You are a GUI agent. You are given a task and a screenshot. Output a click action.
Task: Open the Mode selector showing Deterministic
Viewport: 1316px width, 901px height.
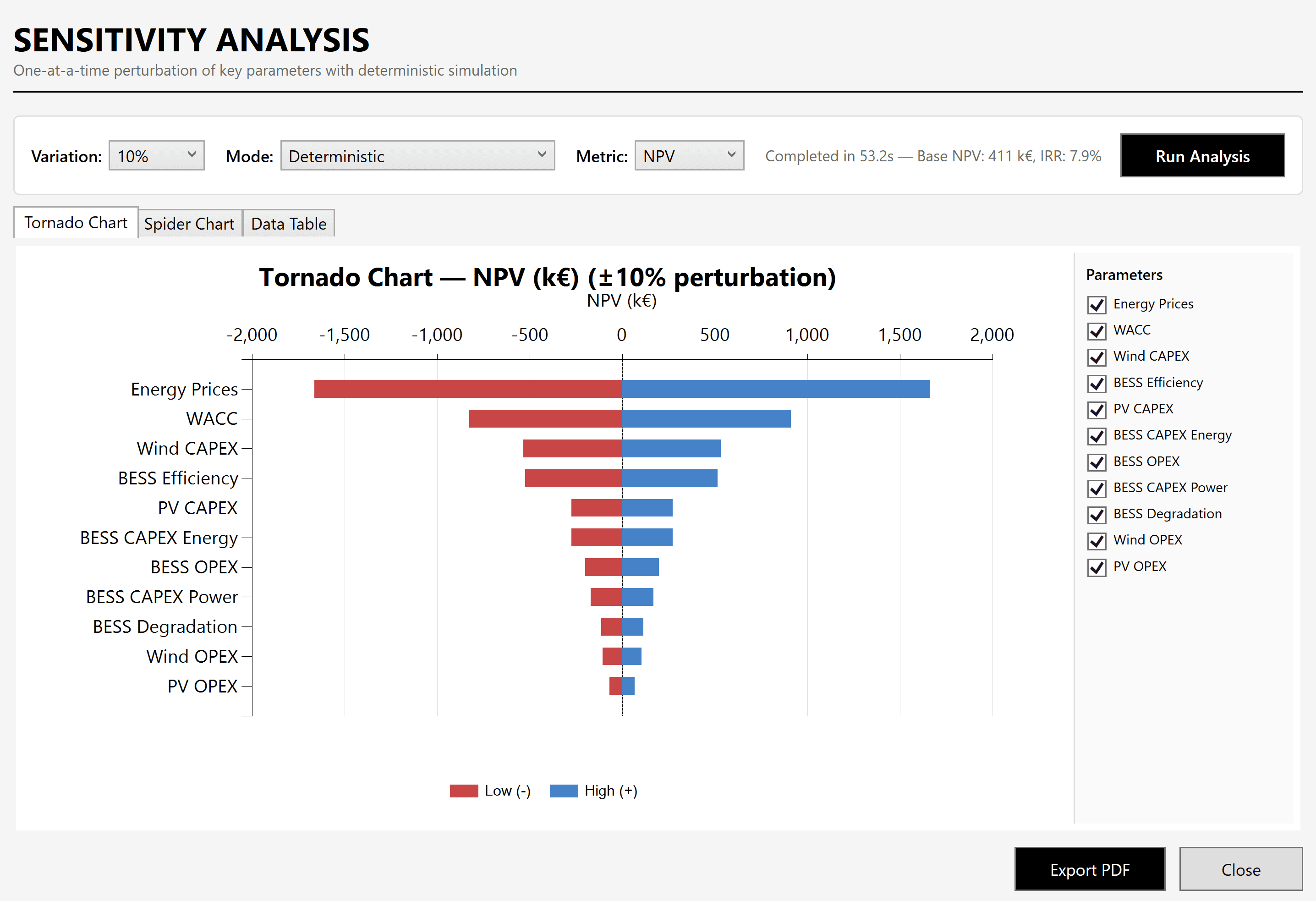(x=417, y=155)
